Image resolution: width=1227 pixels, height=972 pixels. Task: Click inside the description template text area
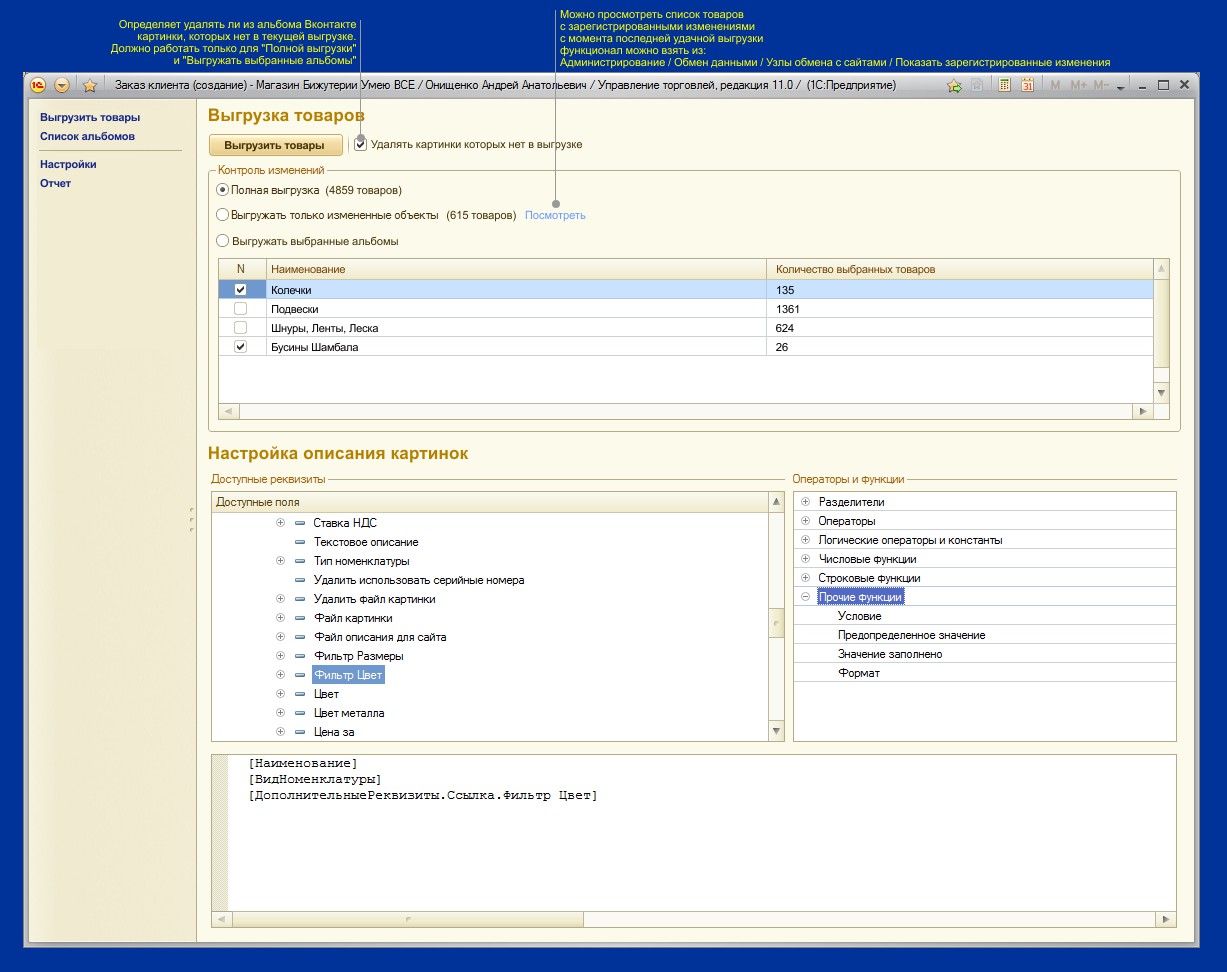pyautogui.click(x=700, y=850)
